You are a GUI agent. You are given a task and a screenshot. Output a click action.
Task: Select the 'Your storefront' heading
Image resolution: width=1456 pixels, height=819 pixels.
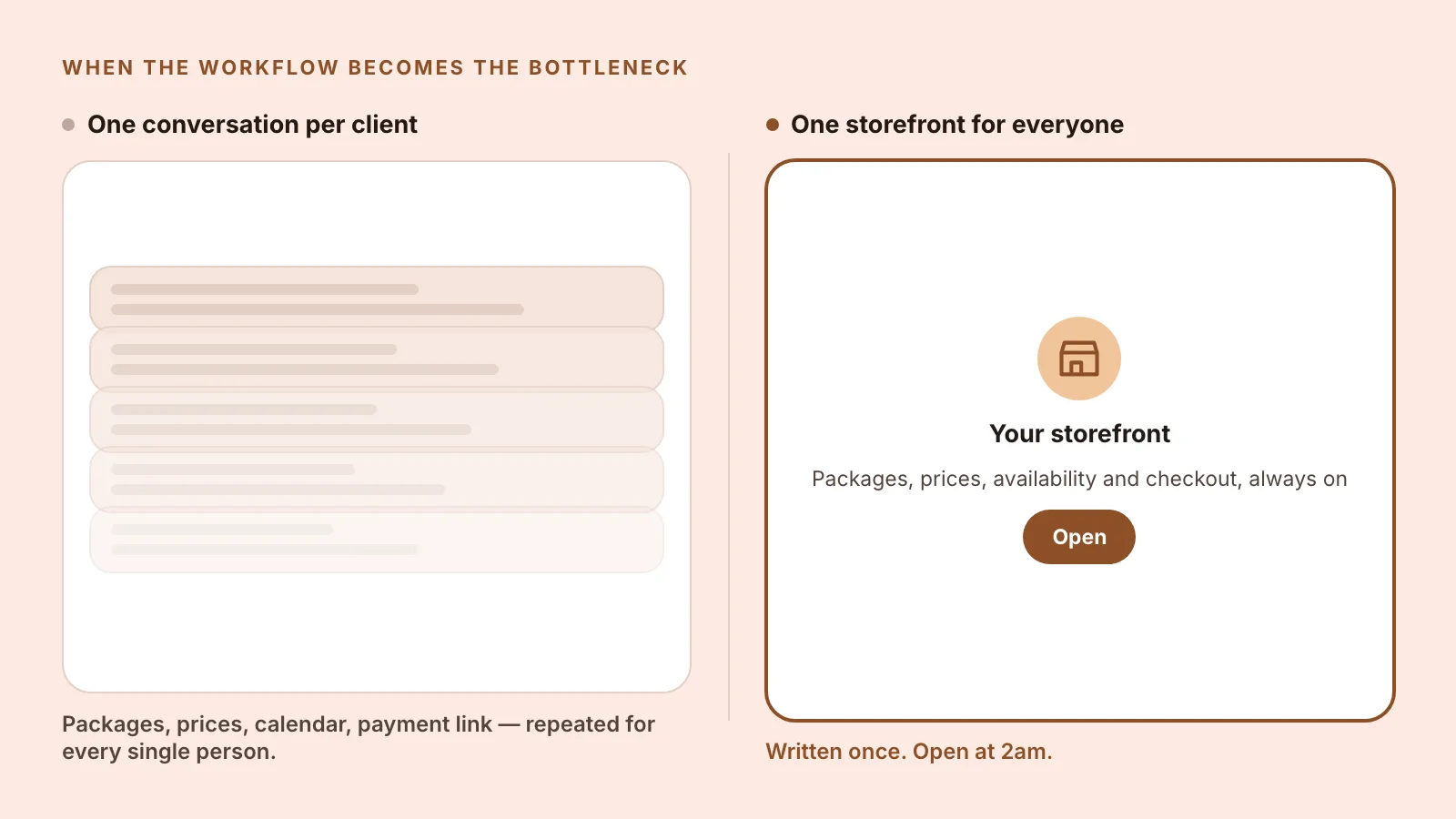coord(1079,434)
